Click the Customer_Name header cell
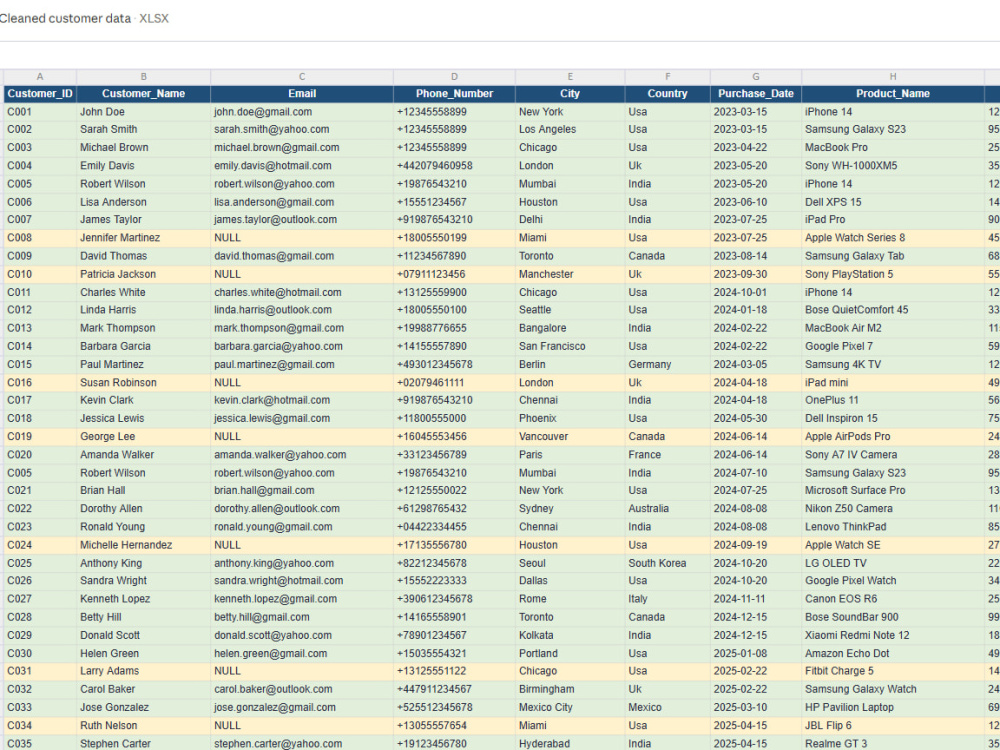This screenshot has width=1000, height=750. click(x=143, y=94)
